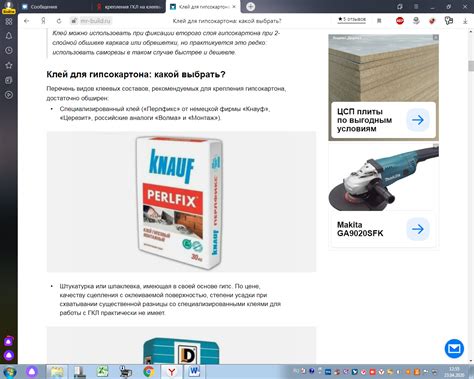
Task: Open the downloads arrow icon
Action: [465, 21]
